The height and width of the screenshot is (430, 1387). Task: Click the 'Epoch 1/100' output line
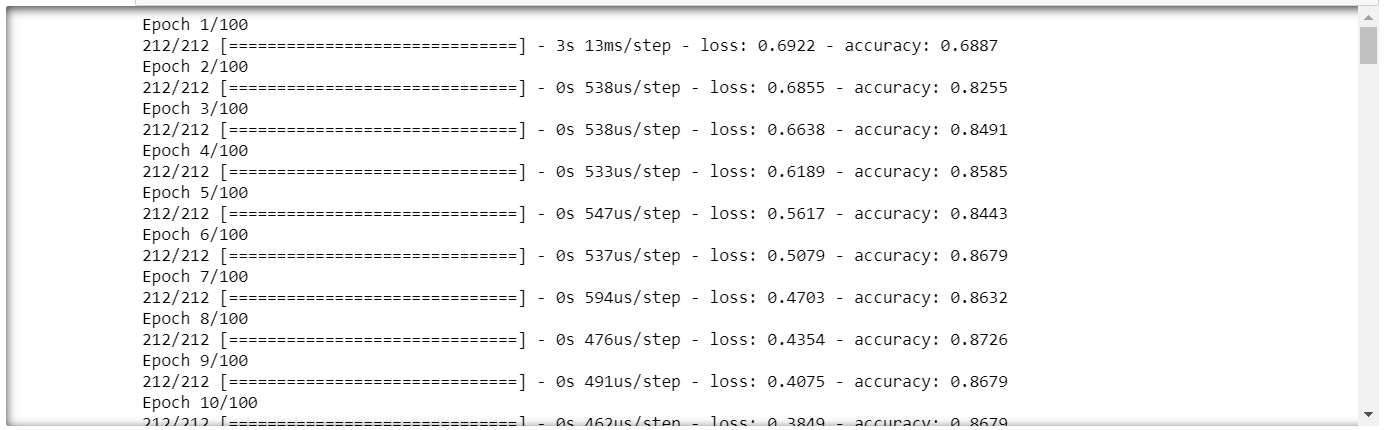tap(195, 24)
